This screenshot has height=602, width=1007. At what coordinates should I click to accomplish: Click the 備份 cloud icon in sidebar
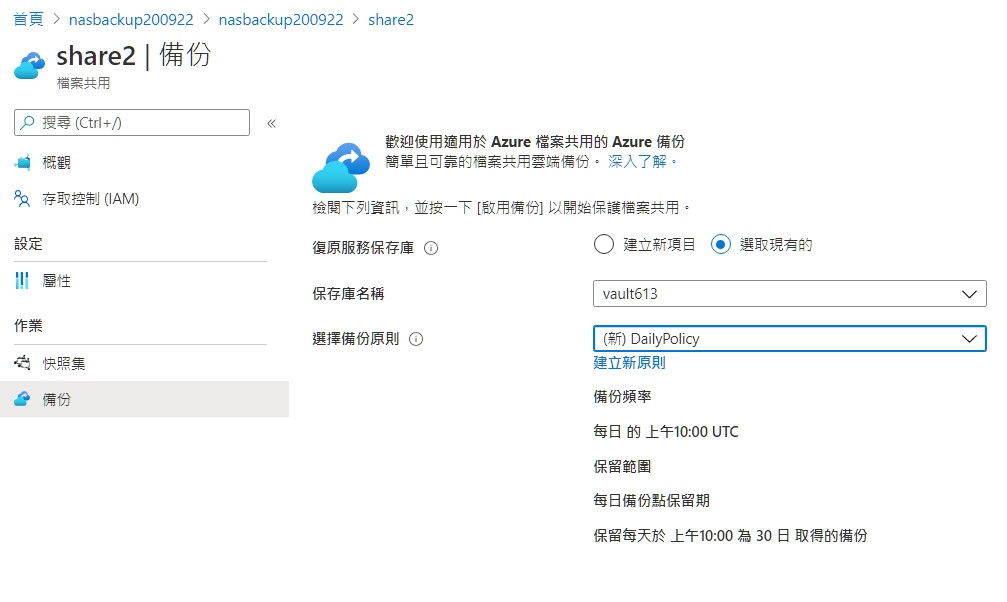[x=22, y=399]
